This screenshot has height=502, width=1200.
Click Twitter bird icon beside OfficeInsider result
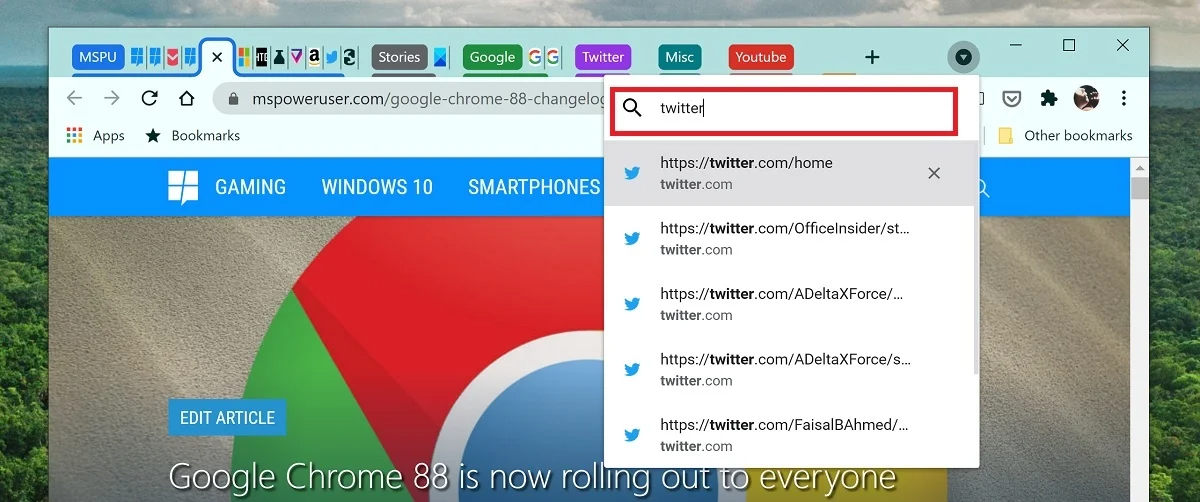(x=632, y=238)
